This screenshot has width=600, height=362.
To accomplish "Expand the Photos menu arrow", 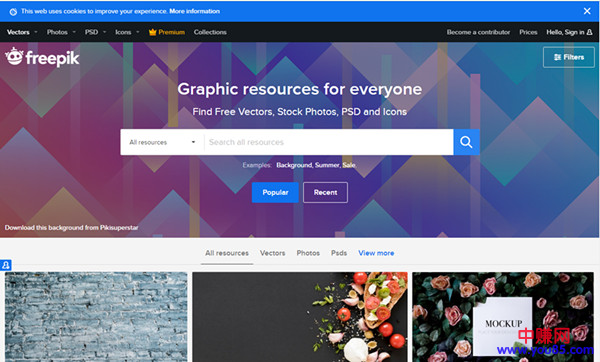I will 74,32.
